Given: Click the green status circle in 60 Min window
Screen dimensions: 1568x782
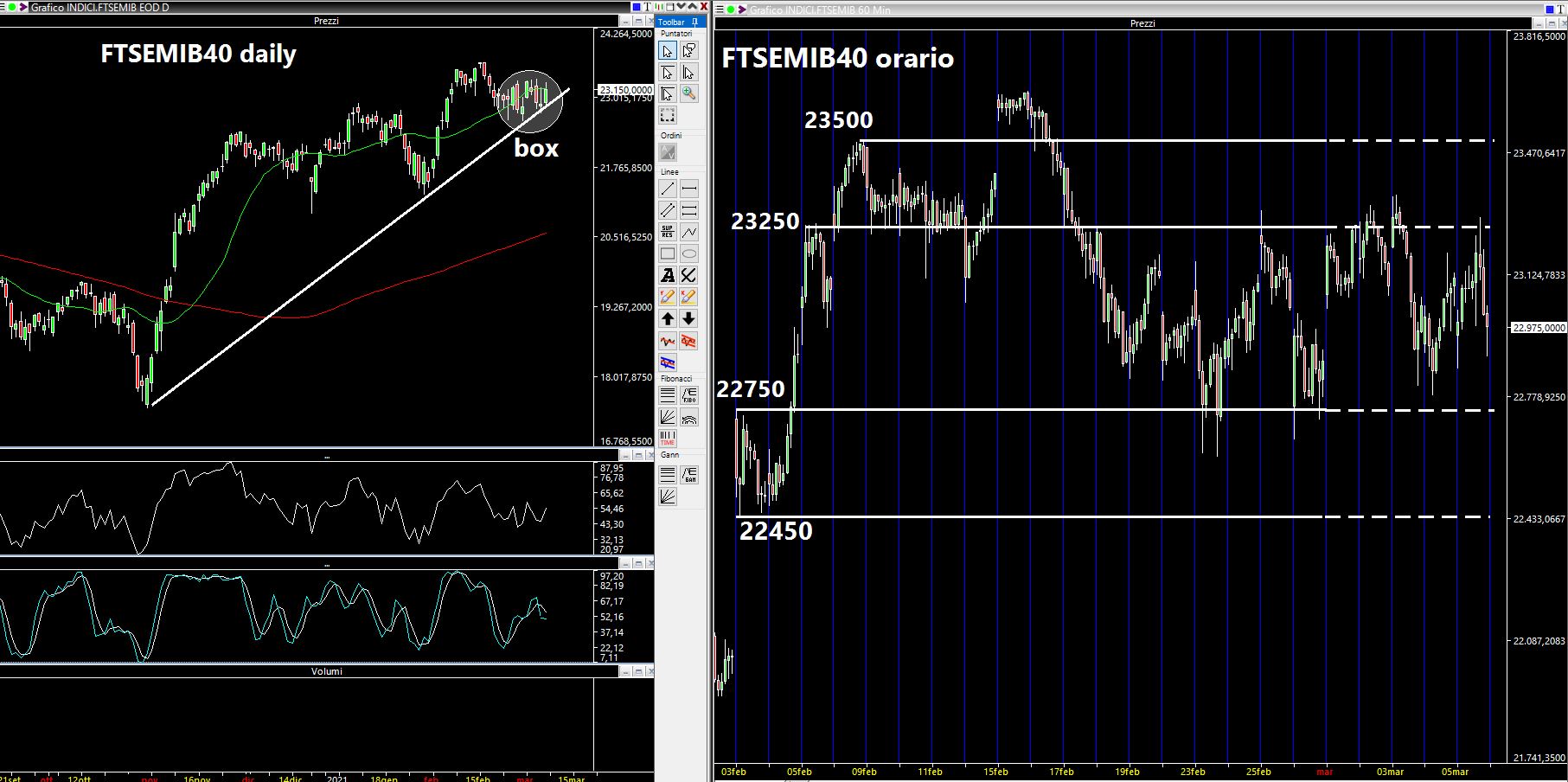Looking at the screenshot, I should pyautogui.click(x=731, y=10).
